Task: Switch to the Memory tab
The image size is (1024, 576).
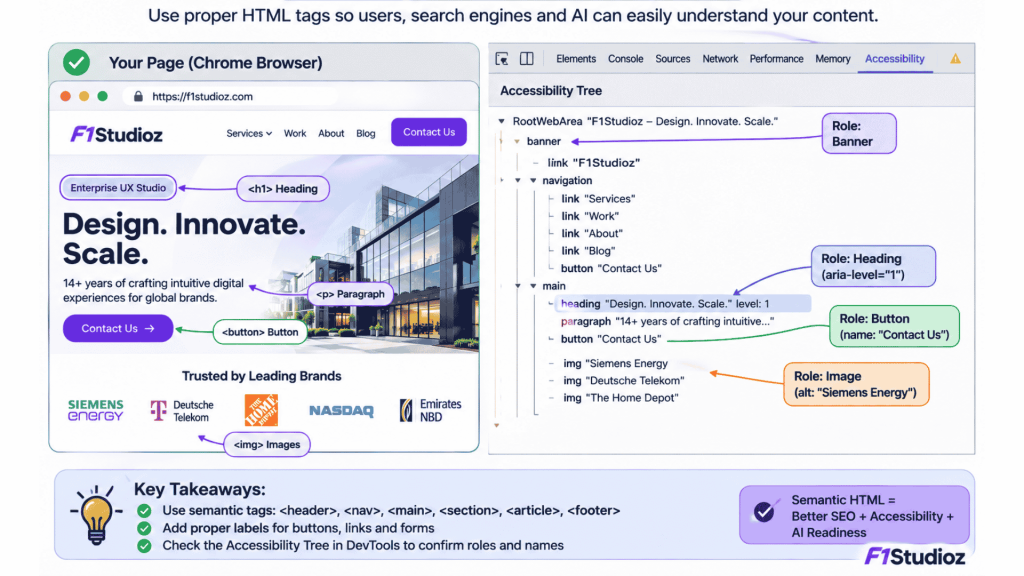Action: [x=833, y=59]
